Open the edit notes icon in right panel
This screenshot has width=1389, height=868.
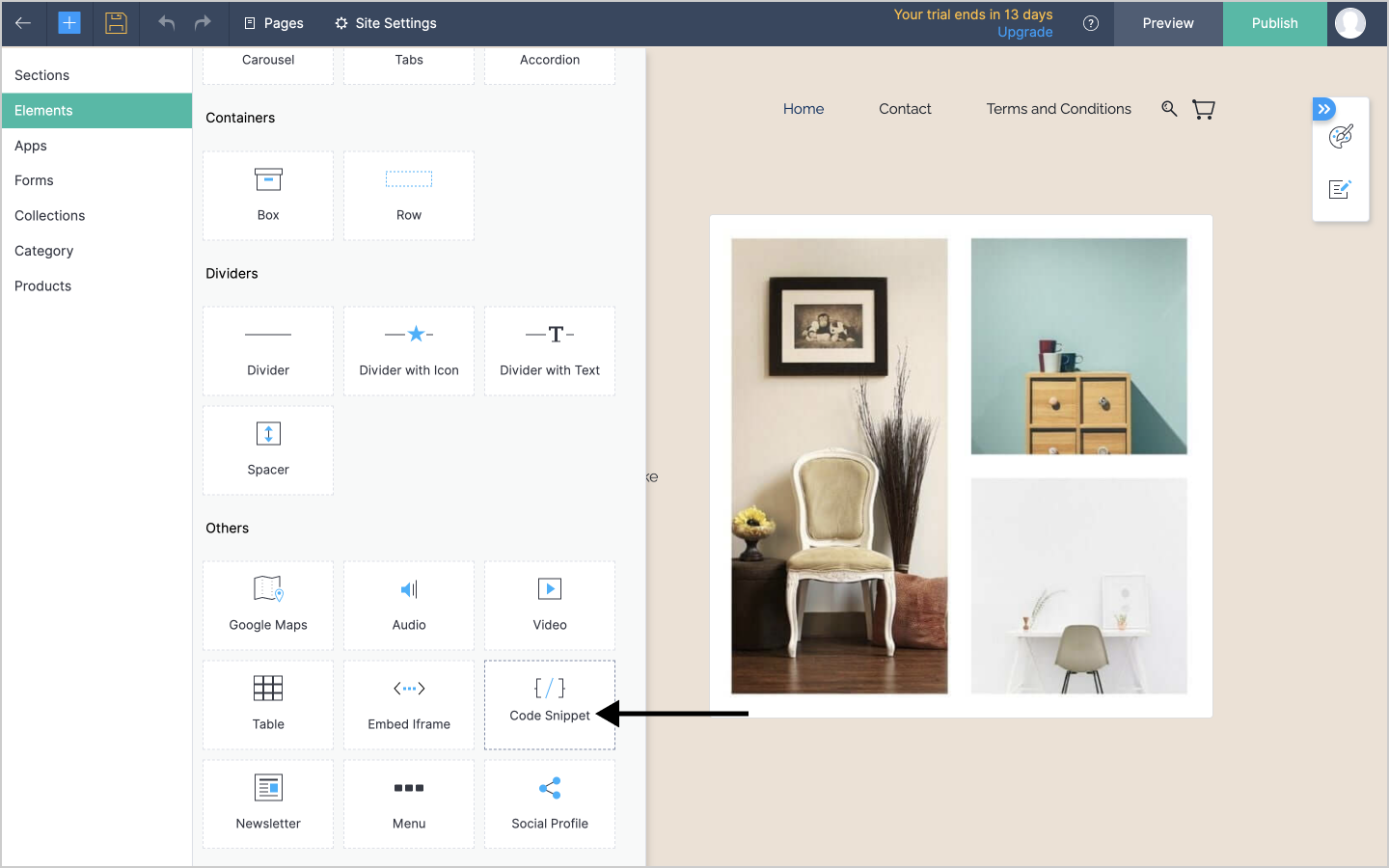click(1341, 189)
